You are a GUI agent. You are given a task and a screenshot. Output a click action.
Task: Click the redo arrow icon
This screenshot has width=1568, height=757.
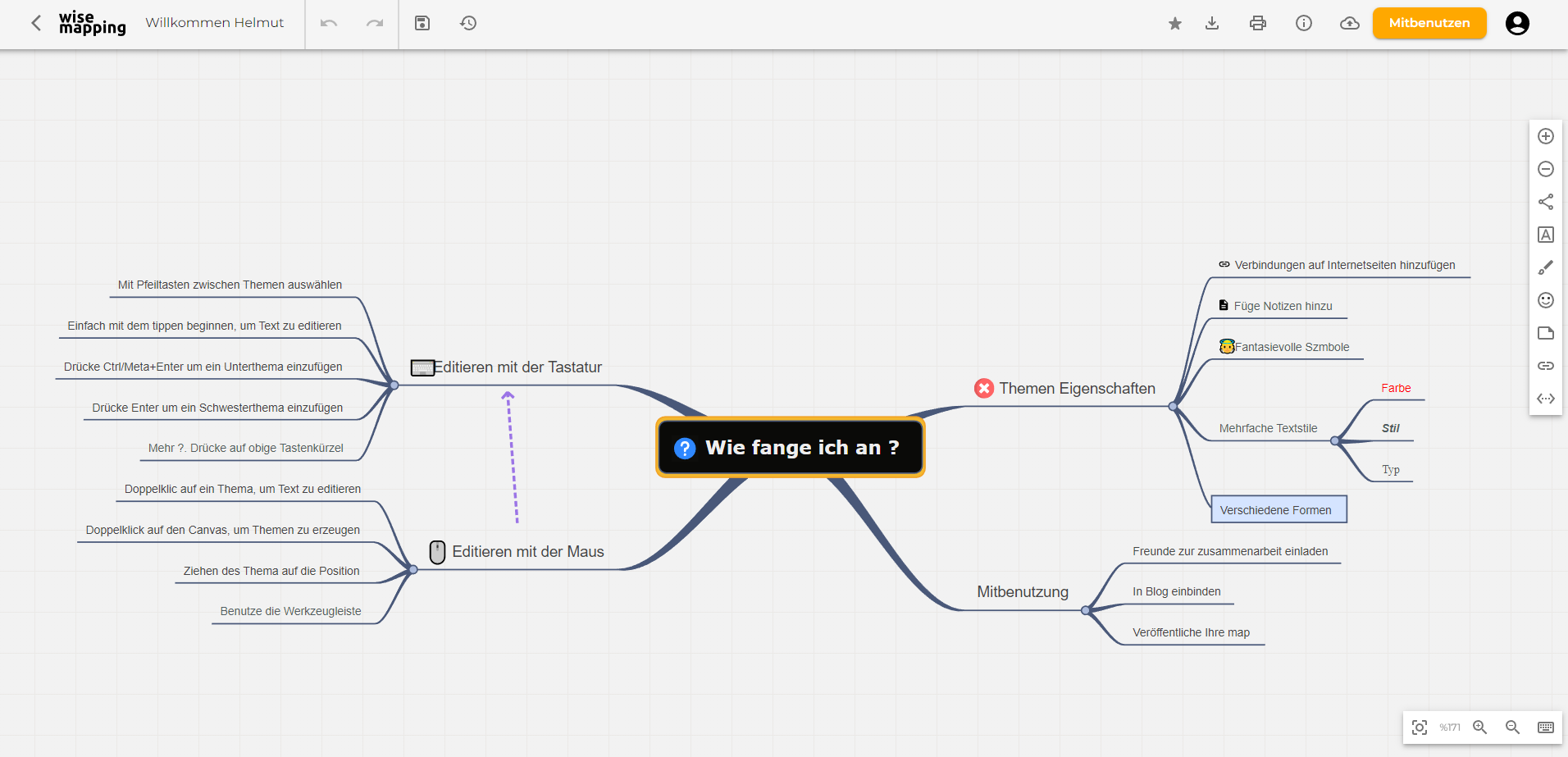pyautogui.click(x=375, y=23)
